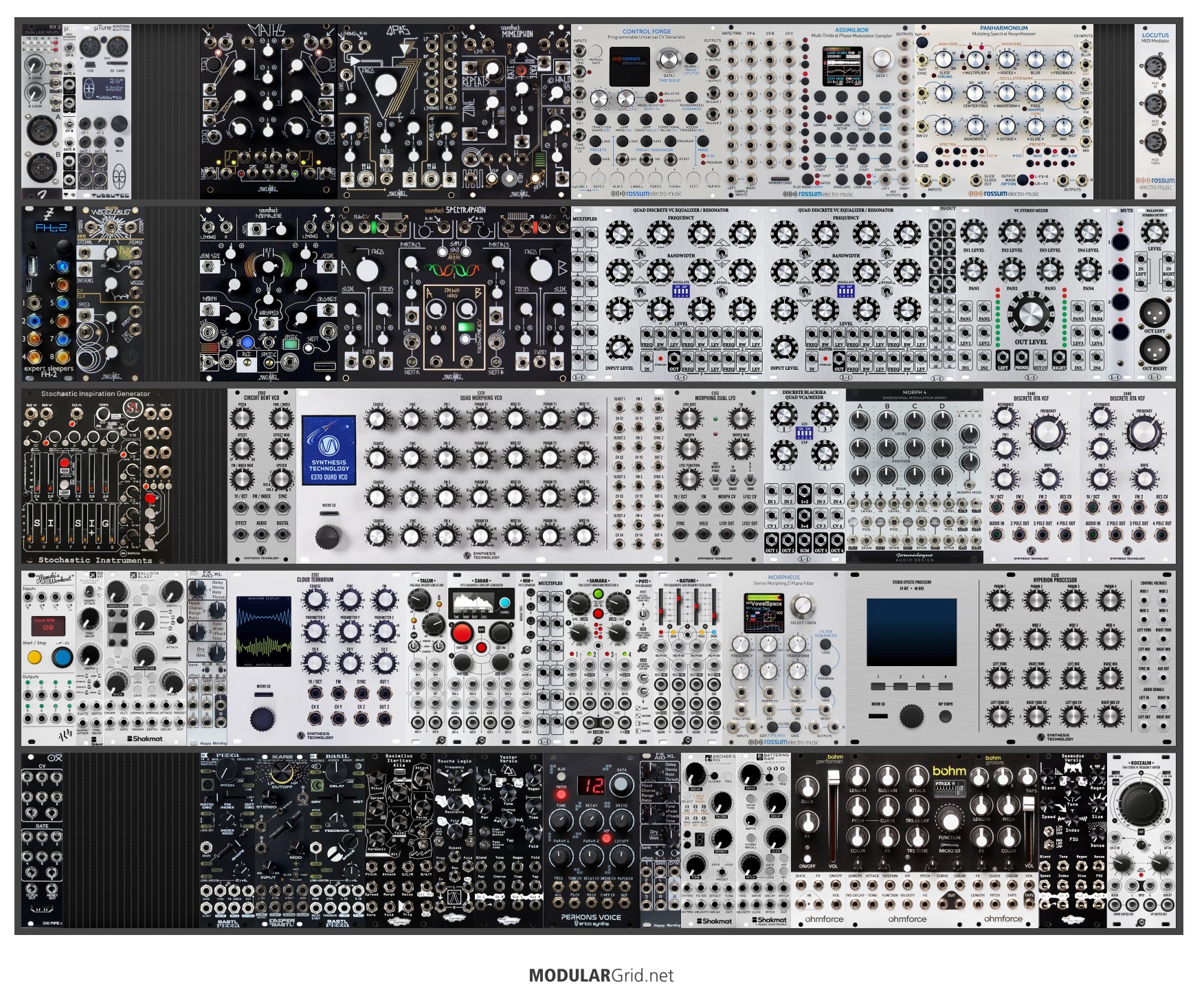
Task: Click the OUT LEVEL knob on VC Stereo Mixer
Action: point(1030,313)
